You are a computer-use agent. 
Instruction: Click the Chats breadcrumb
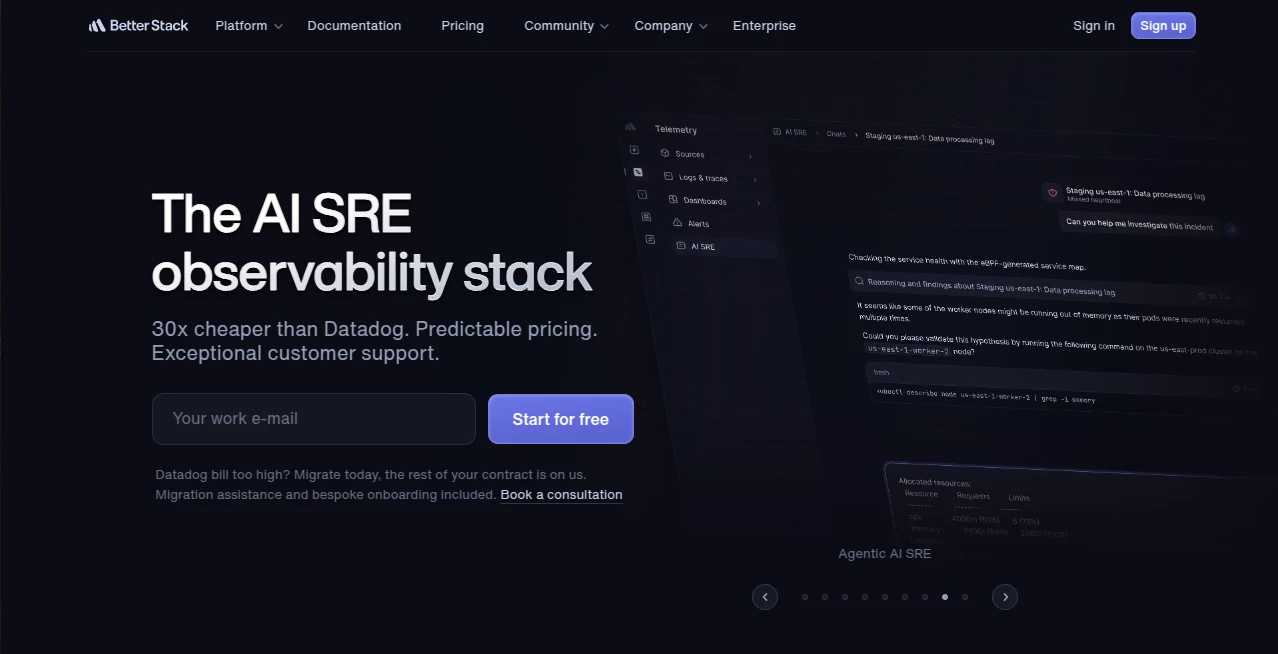836,134
